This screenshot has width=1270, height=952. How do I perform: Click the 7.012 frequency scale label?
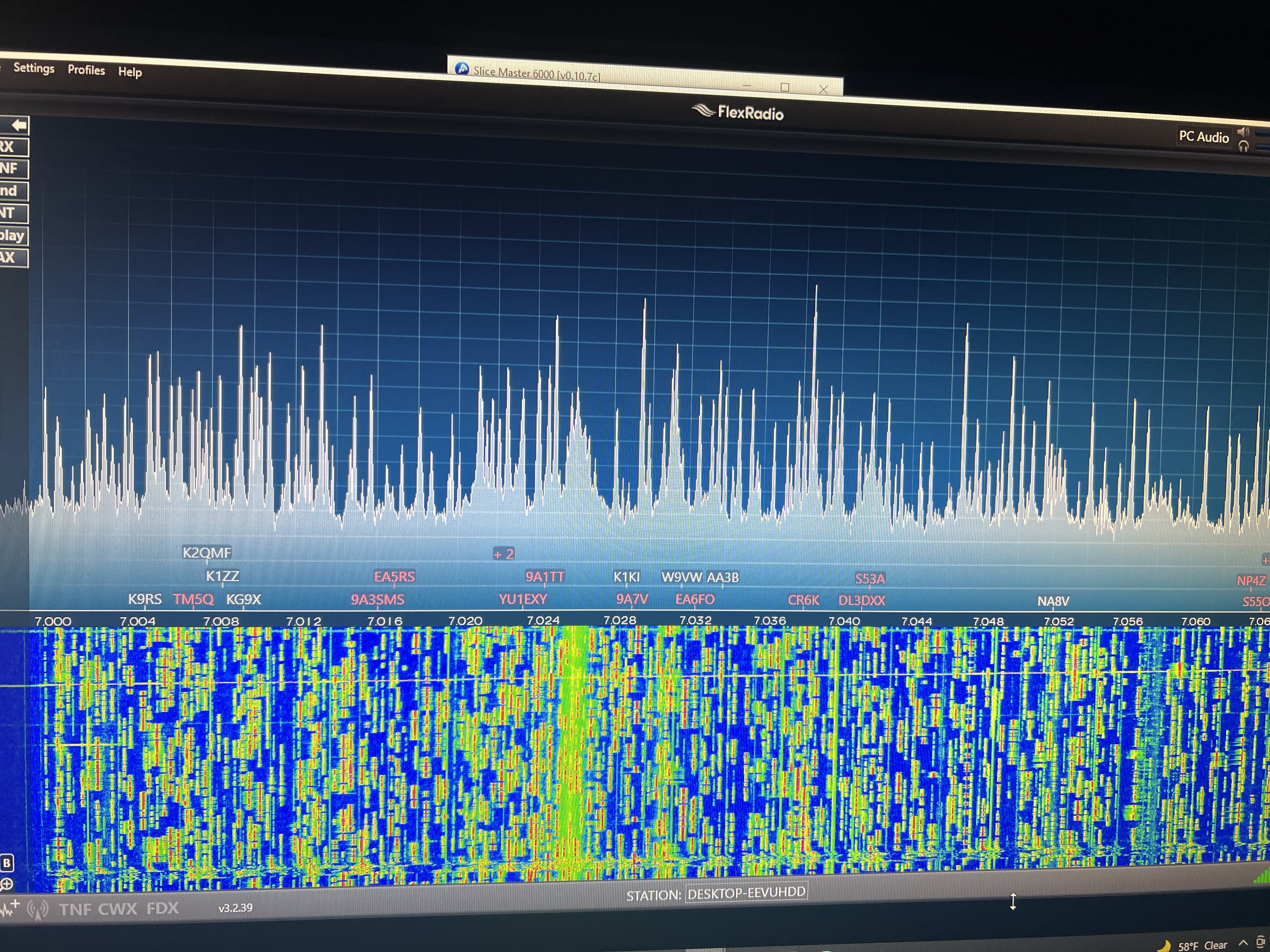304,621
